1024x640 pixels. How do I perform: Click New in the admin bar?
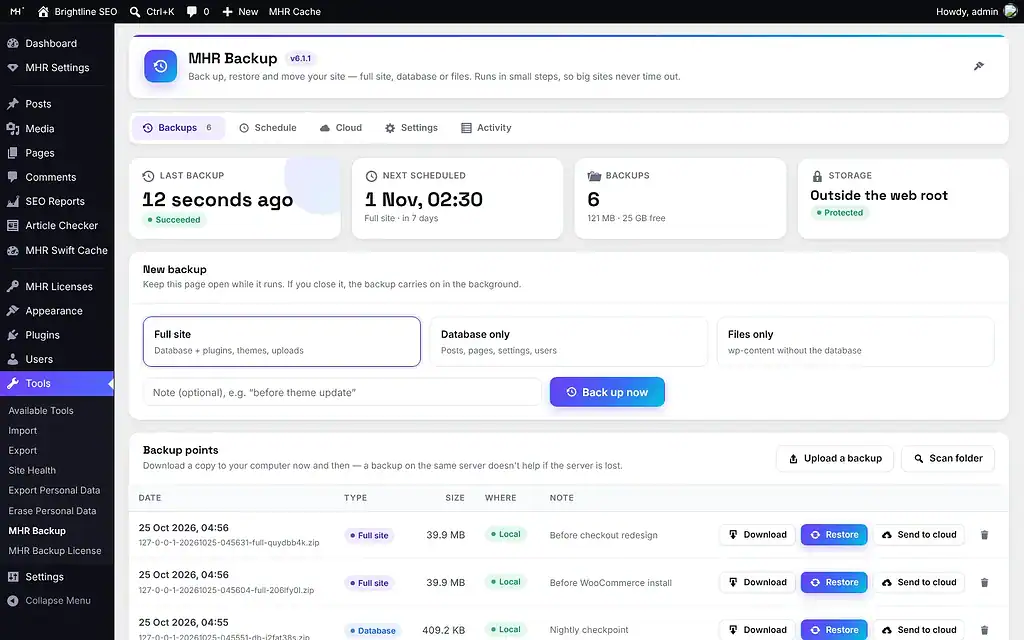[240, 11]
